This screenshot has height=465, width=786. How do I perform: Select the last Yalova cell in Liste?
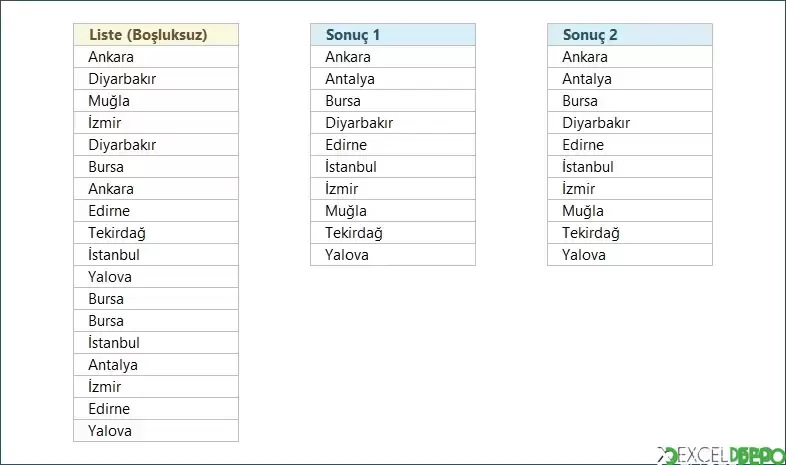coord(156,430)
